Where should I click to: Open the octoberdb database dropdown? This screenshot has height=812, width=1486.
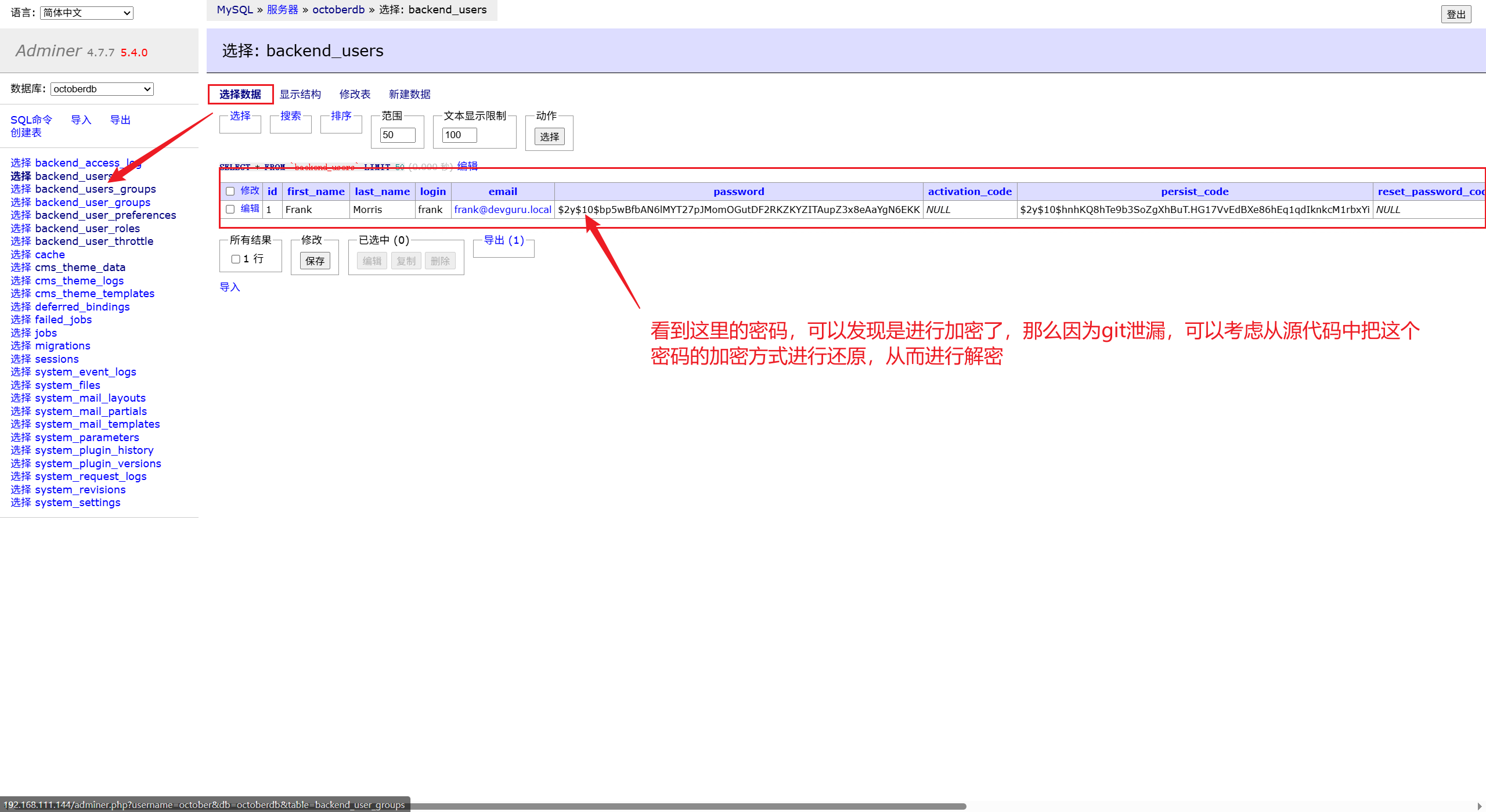pyautogui.click(x=102, y=89)
